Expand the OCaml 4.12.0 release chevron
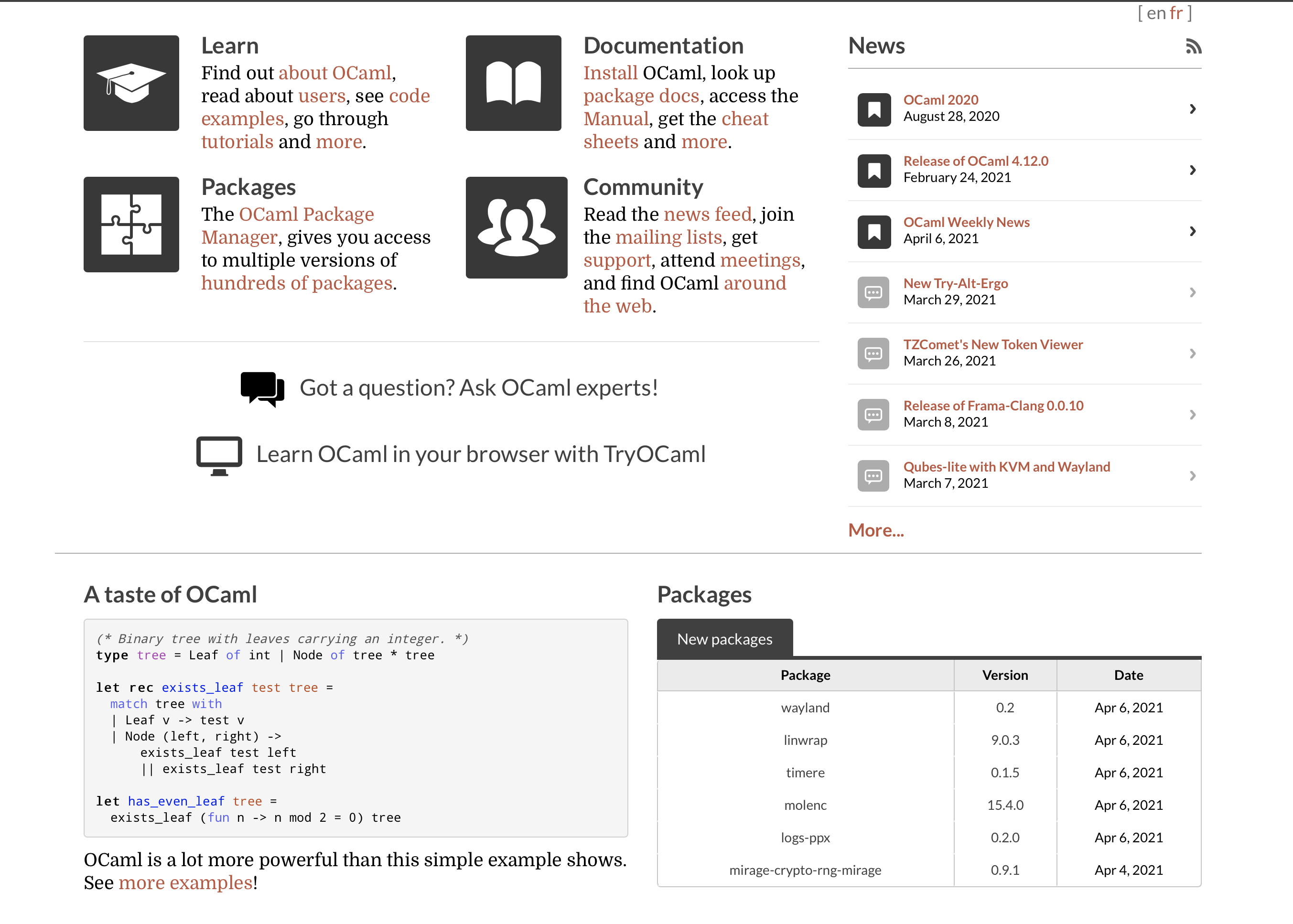This screenshot has width=1293, height=924. pos(1193,170)
